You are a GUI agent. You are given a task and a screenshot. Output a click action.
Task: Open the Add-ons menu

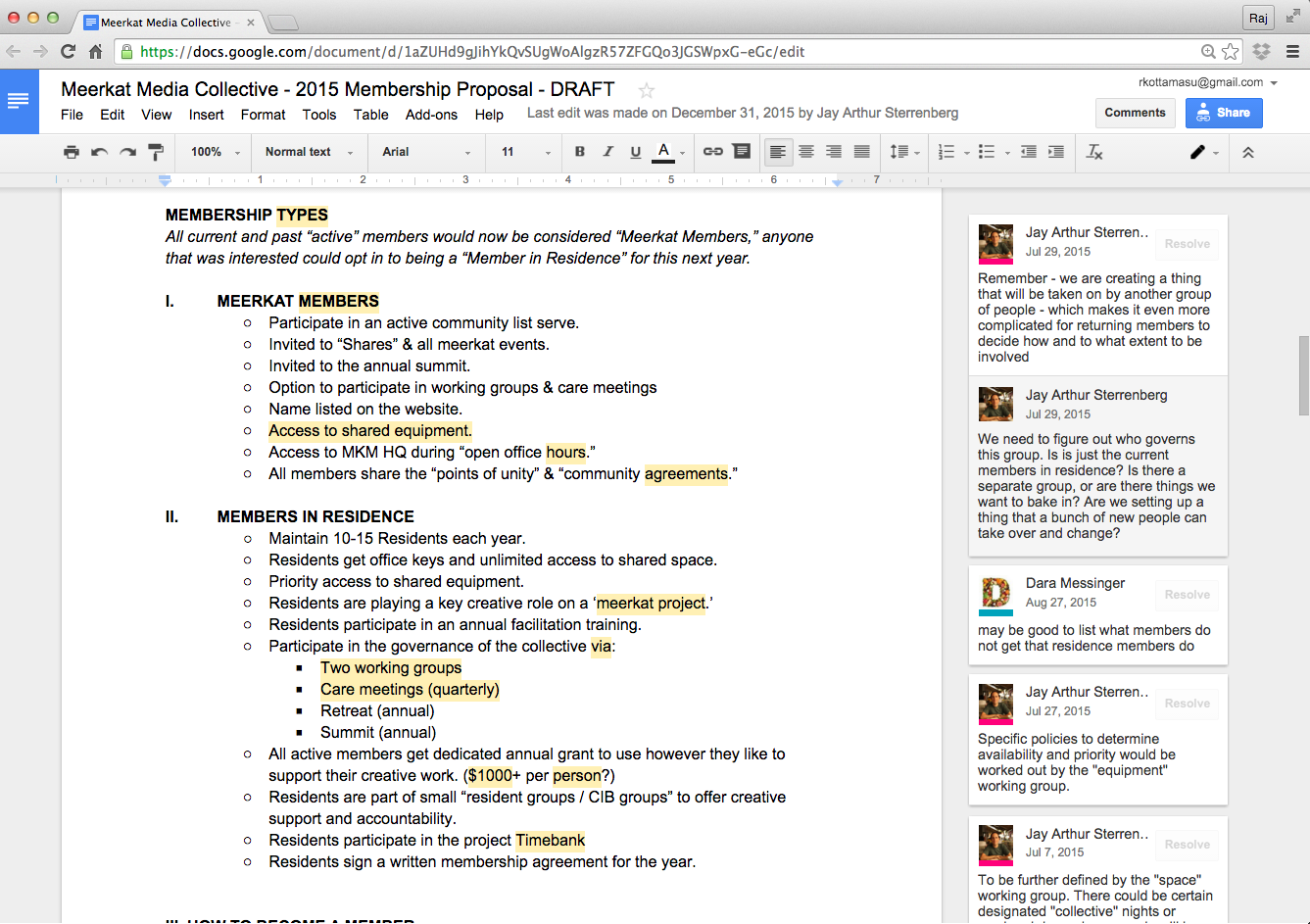click(431, 115)
